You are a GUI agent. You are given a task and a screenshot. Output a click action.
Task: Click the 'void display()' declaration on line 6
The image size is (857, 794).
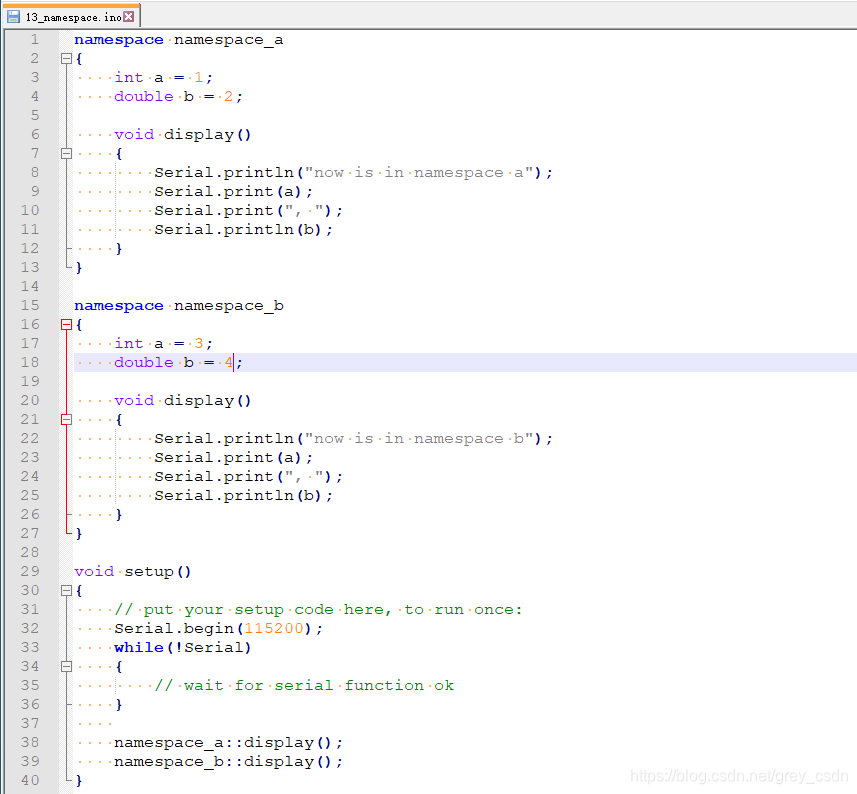tap(183, 134)
